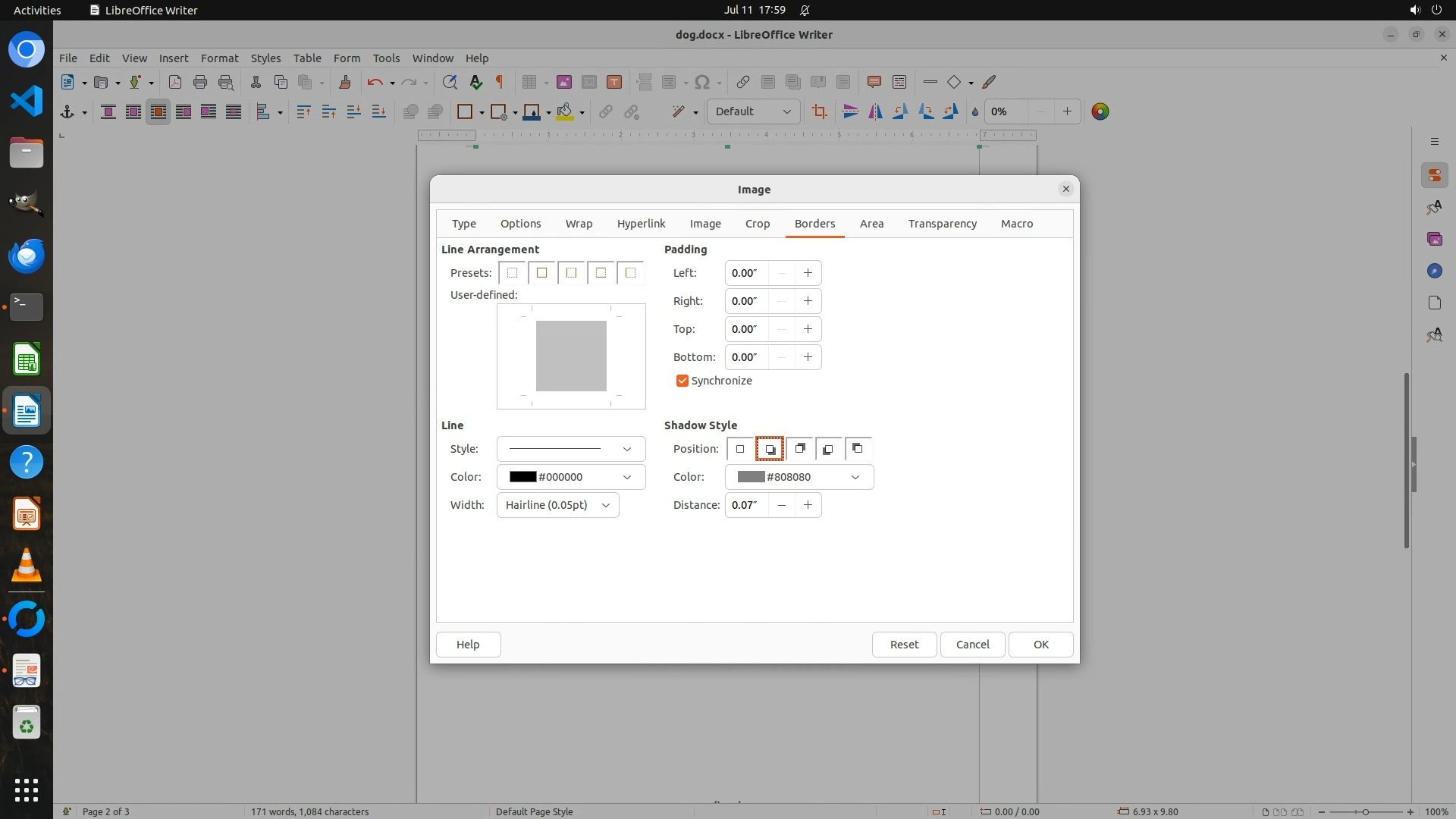Click the Anchor icon in image toolbar
The height and width of the screenshot is (819, 1456).
67,111
